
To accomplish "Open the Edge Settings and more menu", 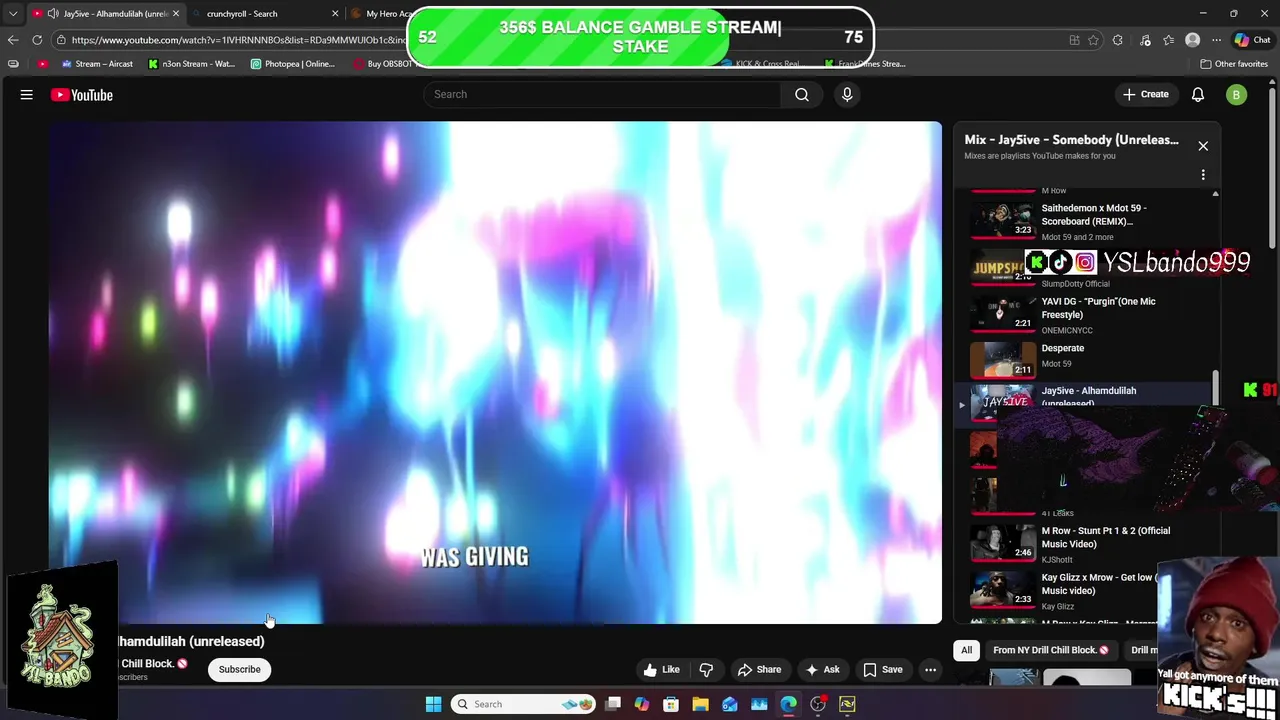I will [1215, 40].
